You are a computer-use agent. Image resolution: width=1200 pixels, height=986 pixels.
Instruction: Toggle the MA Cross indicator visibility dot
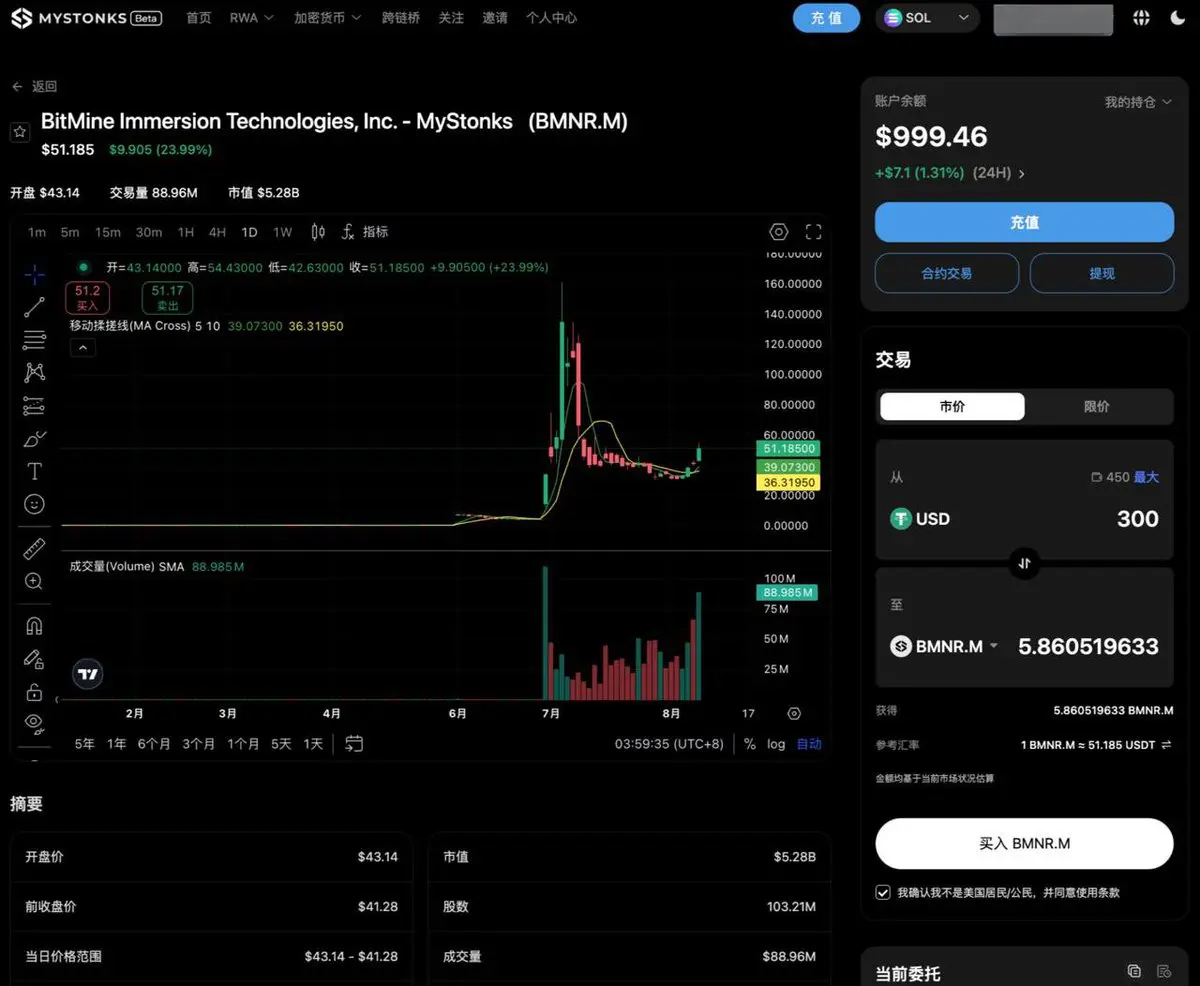[x=84, y=267]
